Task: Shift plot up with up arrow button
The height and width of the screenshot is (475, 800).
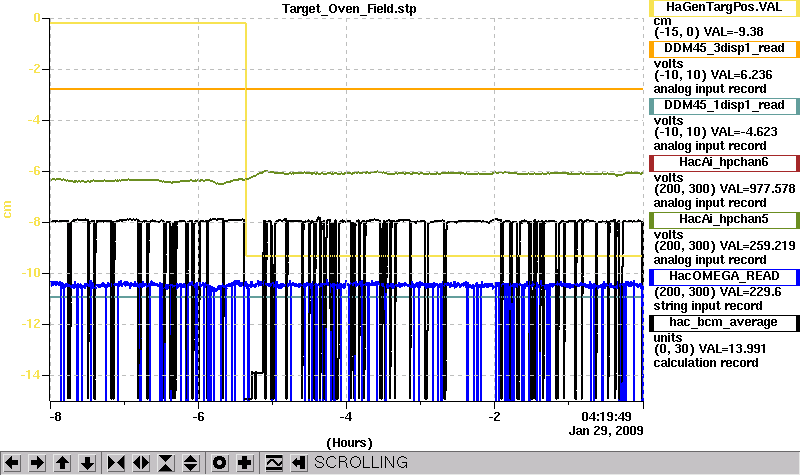Action: coord(62,463)
